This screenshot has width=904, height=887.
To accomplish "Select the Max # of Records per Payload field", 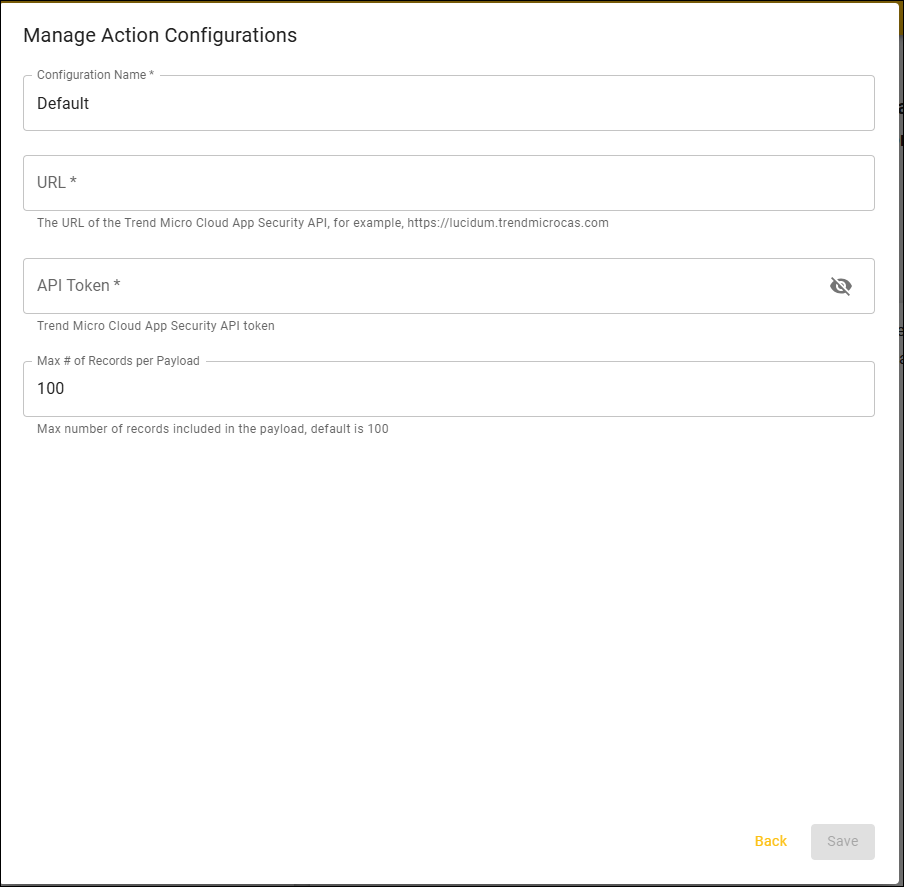I will point(449,389).
